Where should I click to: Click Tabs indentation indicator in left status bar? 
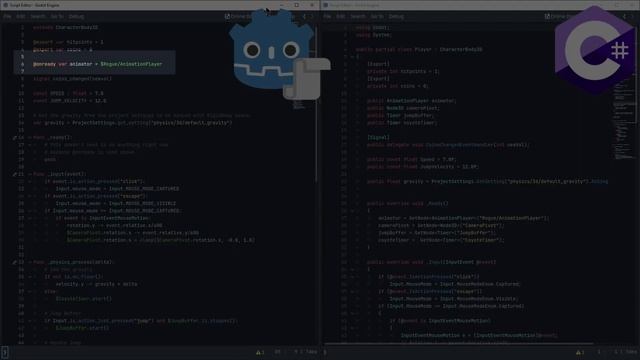click(311, 352)
